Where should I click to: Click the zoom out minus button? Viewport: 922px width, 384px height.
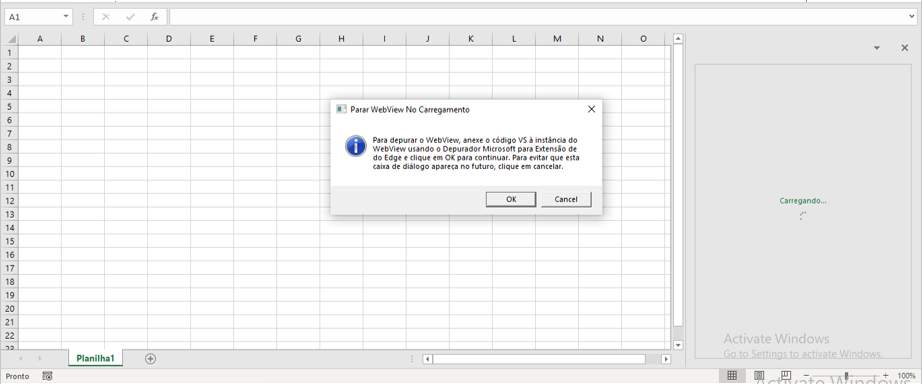click(806, 375)
